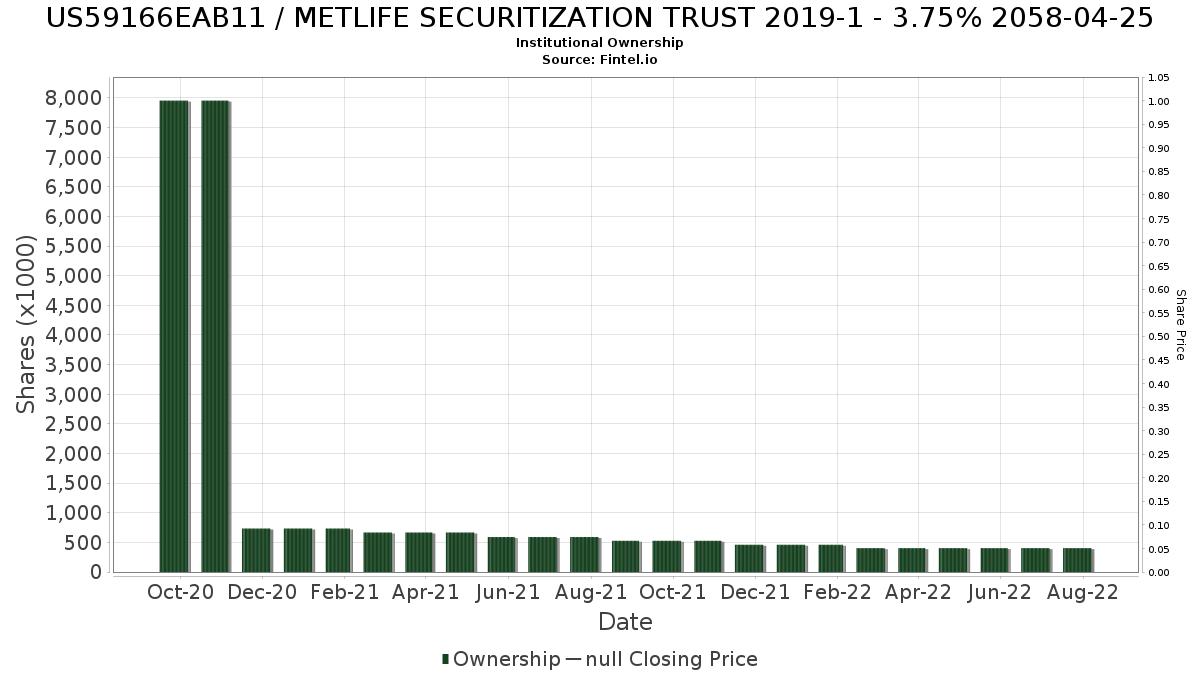
Task: Click the Jun-21 ownership bar
Action: click(502, 554)
